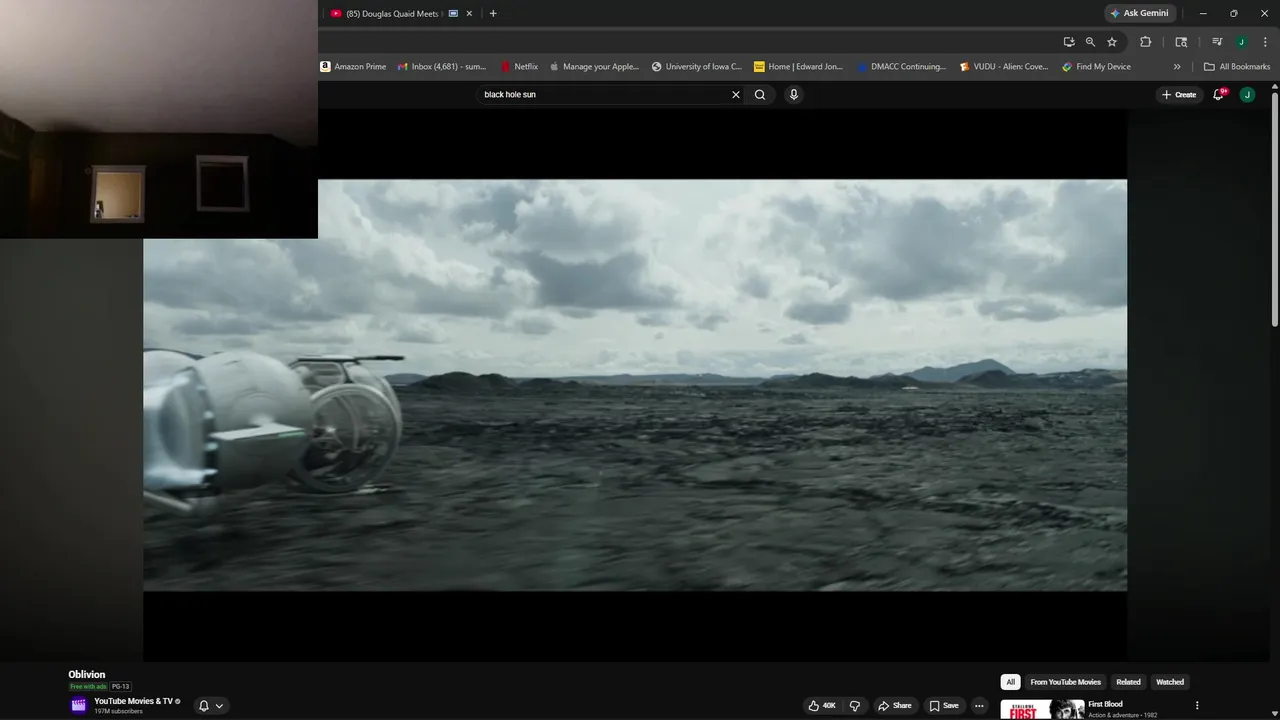Select the All filter chip
This screenshot has width=1280, height=720.
pos(1010,682)
